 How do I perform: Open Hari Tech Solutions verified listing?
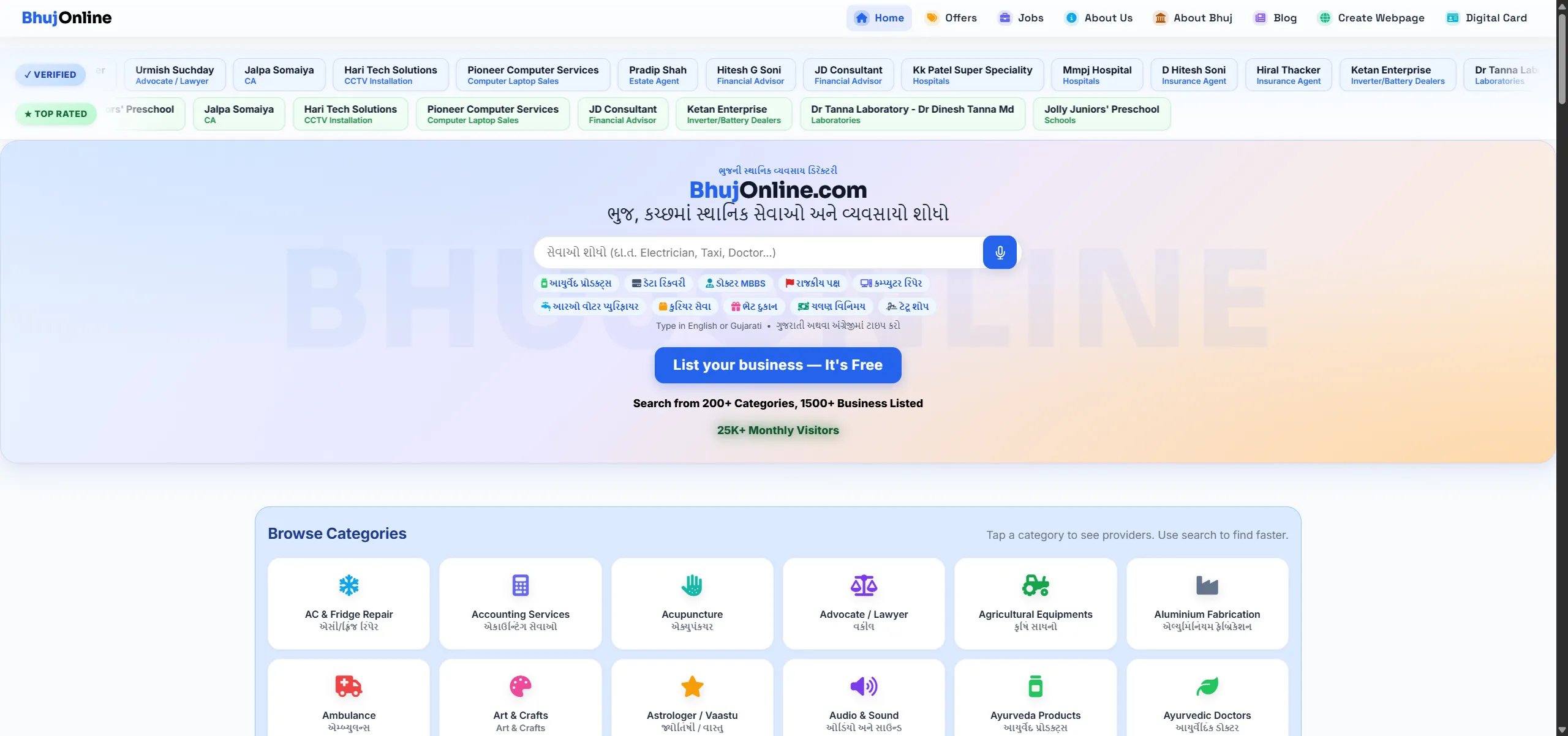coord(391,75)
